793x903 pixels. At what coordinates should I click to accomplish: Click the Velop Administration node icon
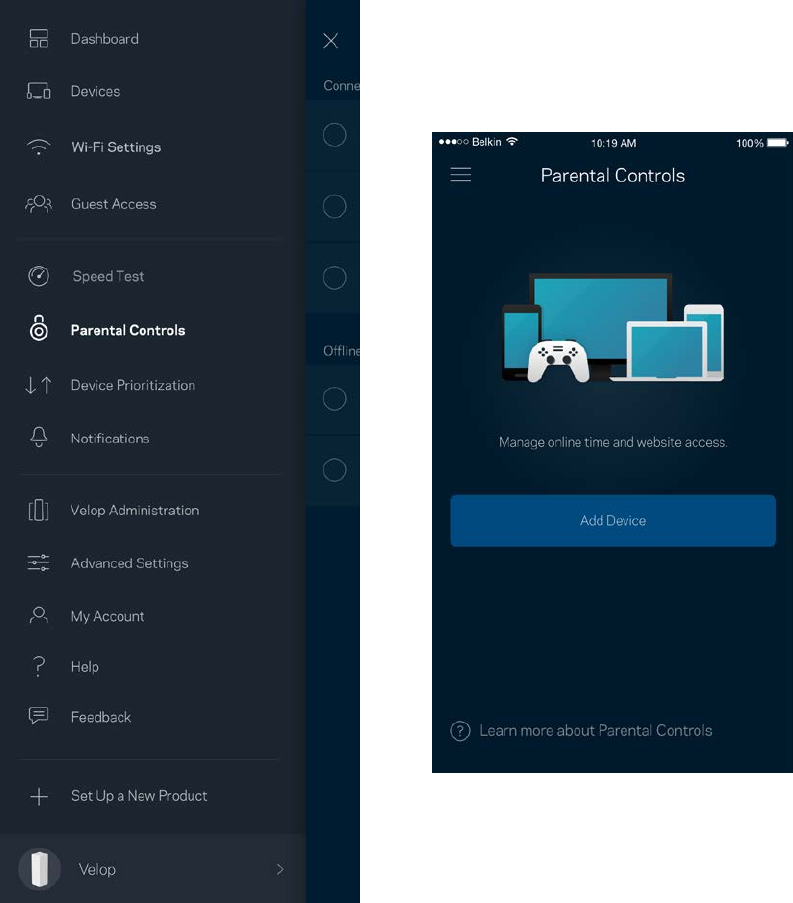click(39, 510)
